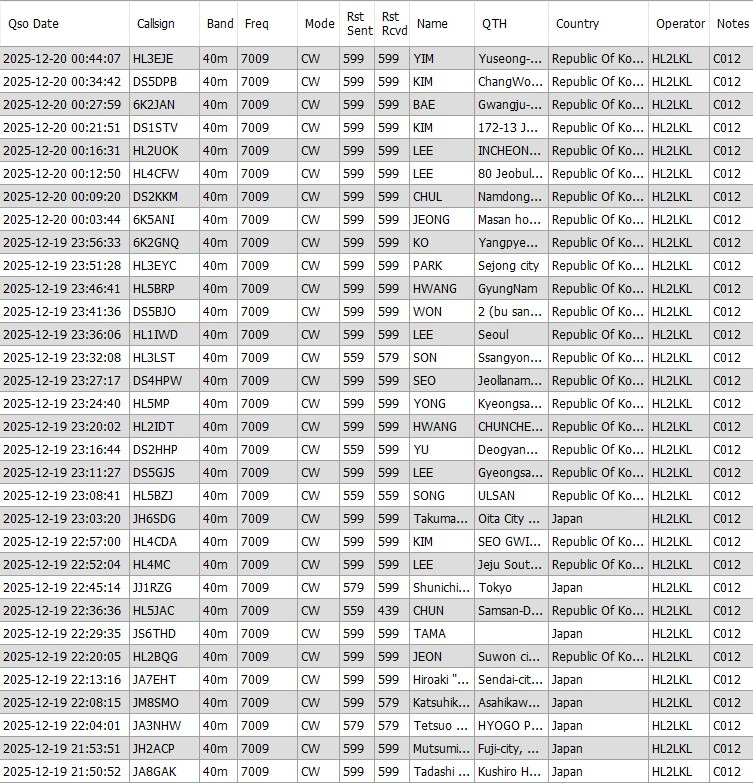This screenshot has width=753, height=783.
Task: Sort the log by Band column
Action: 219,23
